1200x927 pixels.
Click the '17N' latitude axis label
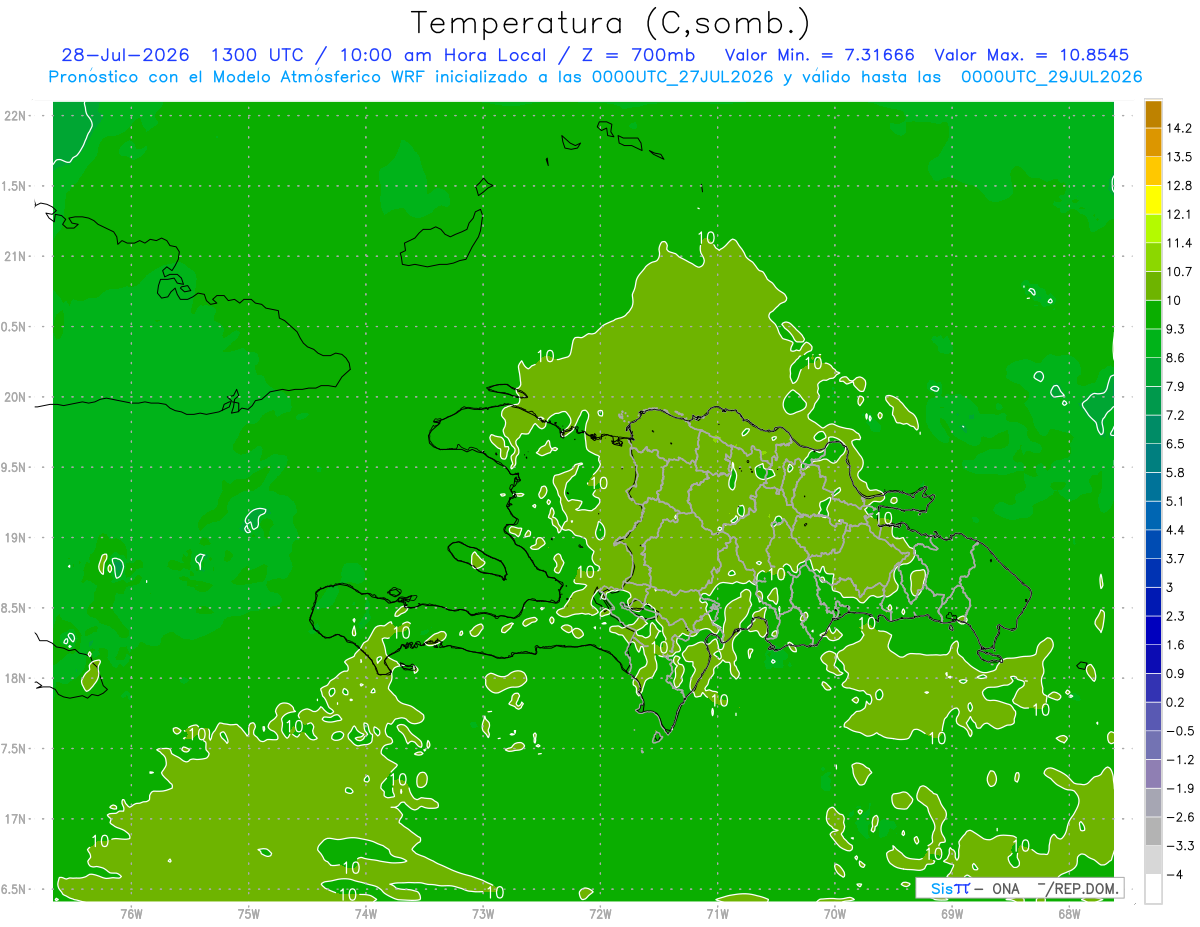click(x=15, y=820)
